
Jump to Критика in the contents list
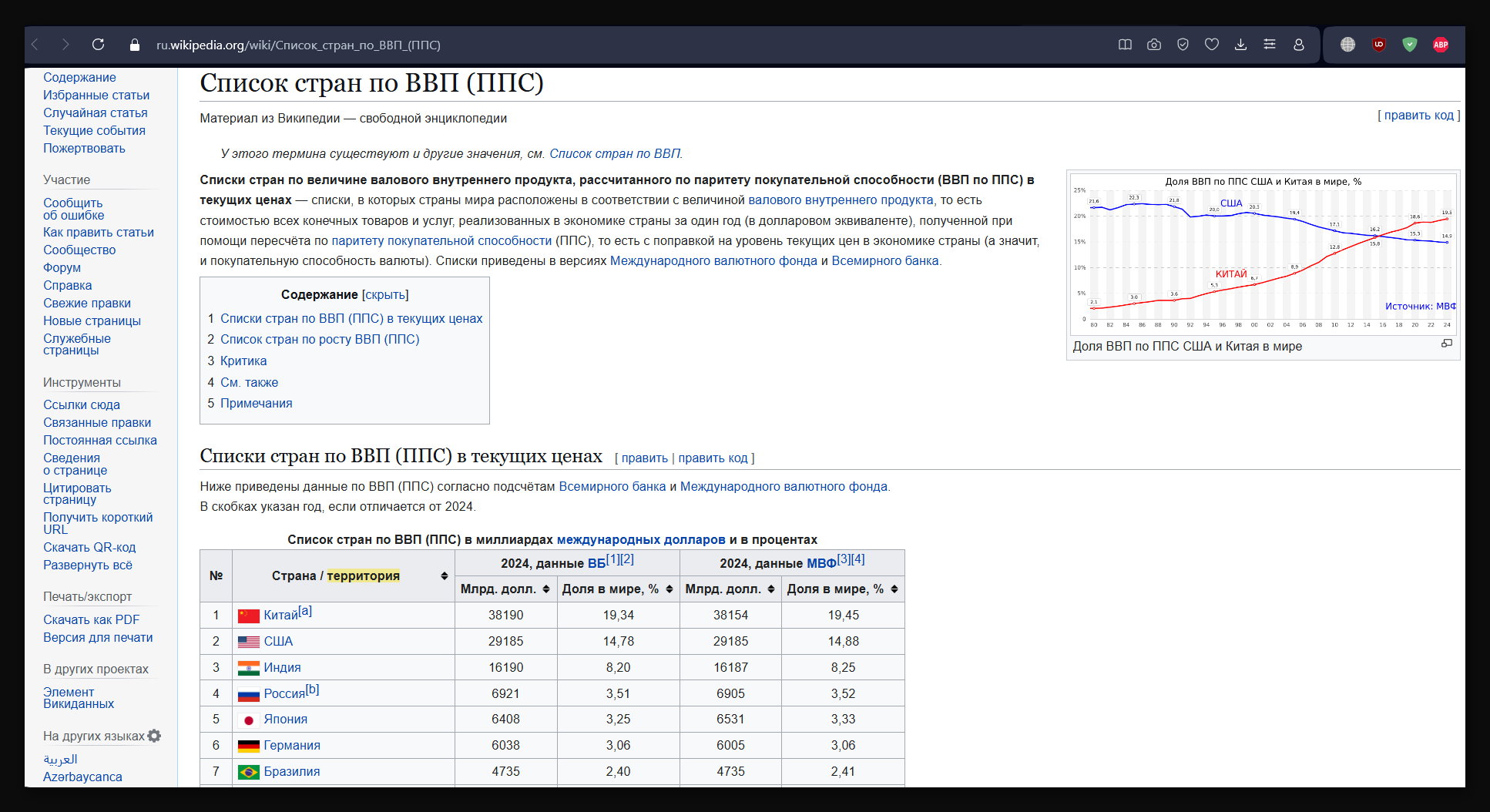click(243, 361)
